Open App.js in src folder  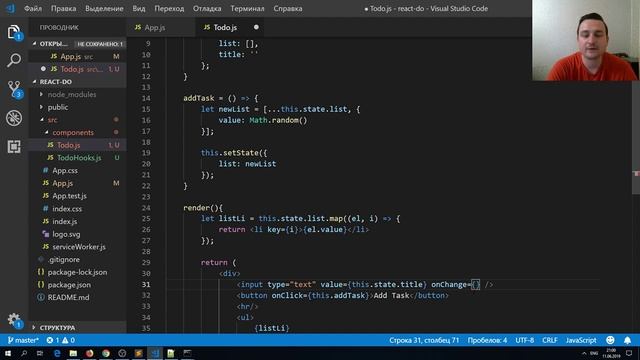[x=62, y=183]
